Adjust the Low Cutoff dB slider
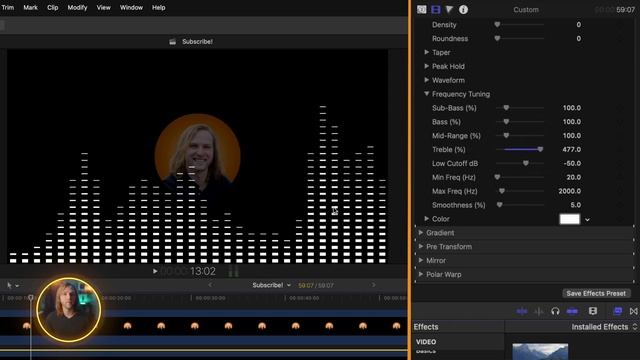Image resolution: width=640 pixels, height=360 pixels. click(520, 163)
